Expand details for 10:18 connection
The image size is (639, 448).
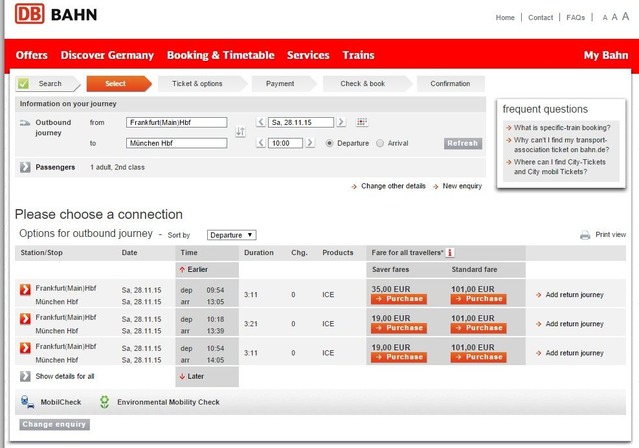pos(25,318)
